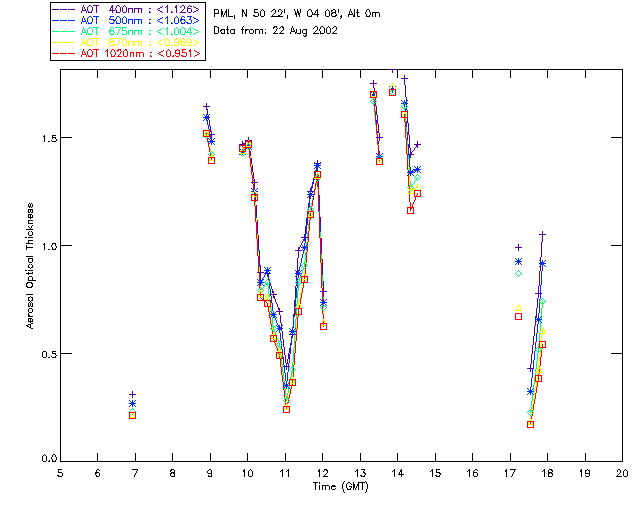Image resolution: width=640 pixels, height=512 pixels.
Task: Click the x-axis tick label "19"
Action: pyautogui.click(x=585, y=473)
